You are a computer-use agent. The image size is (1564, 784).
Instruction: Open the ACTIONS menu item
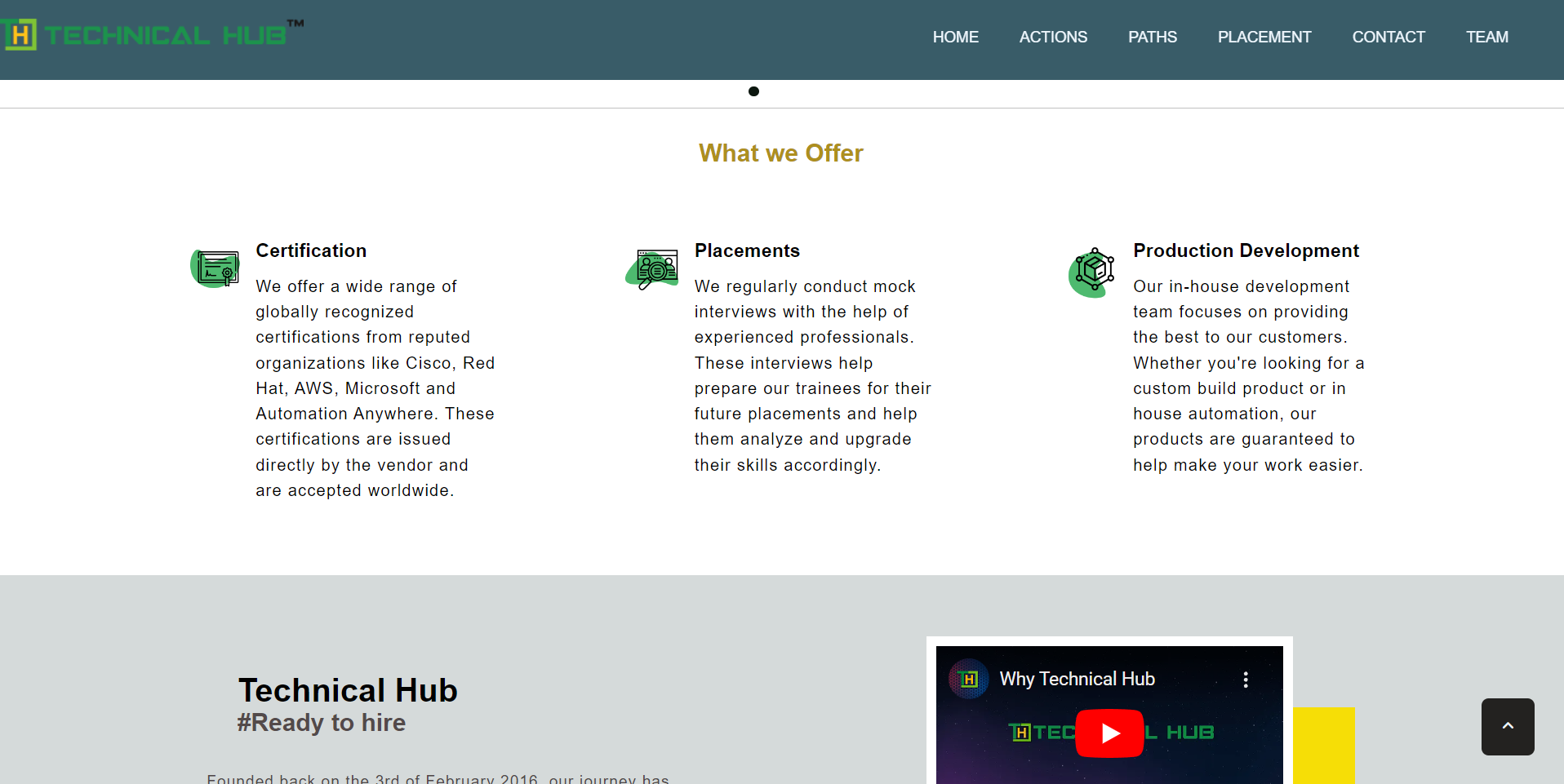tap(1053, 37)
